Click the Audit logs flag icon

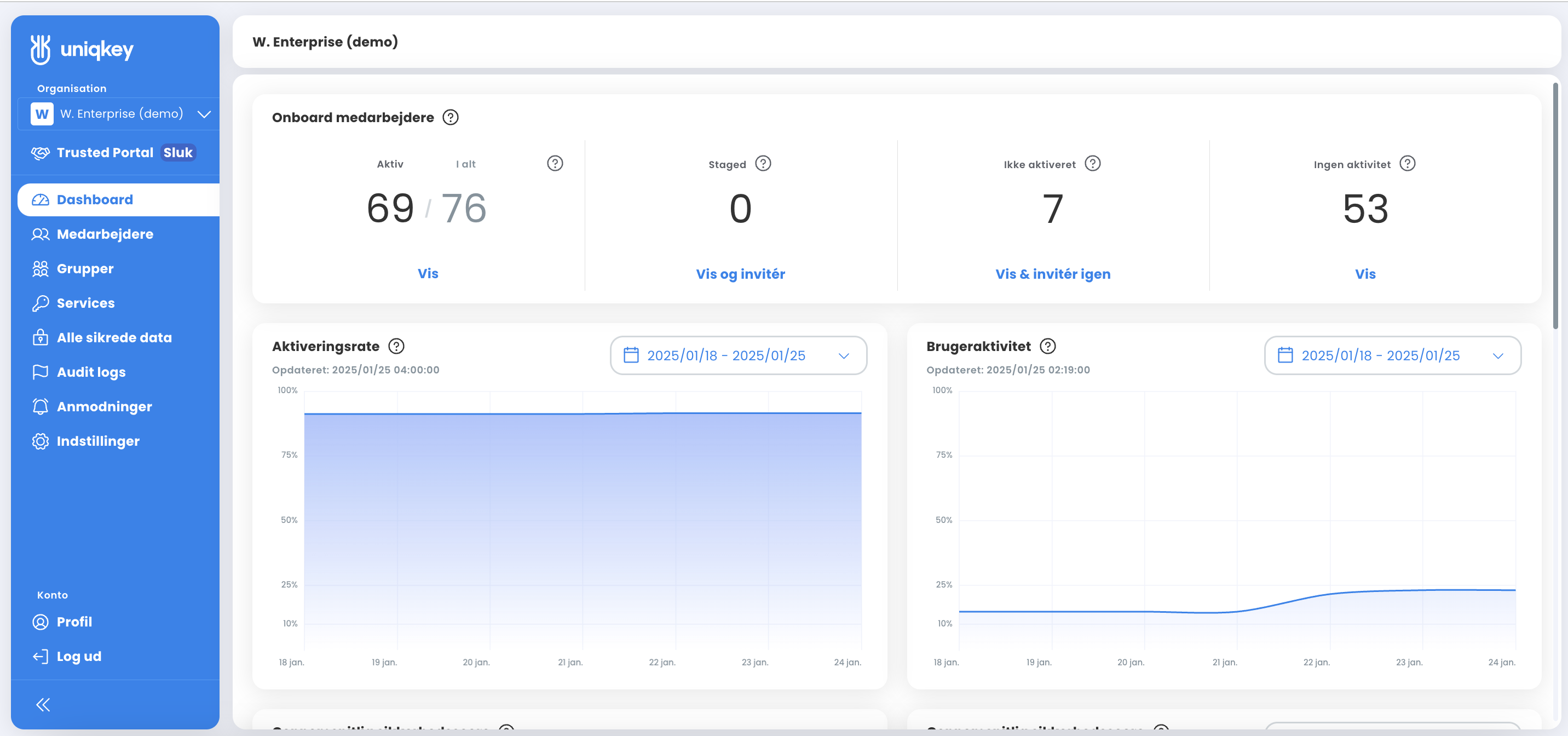coord(40,372)
